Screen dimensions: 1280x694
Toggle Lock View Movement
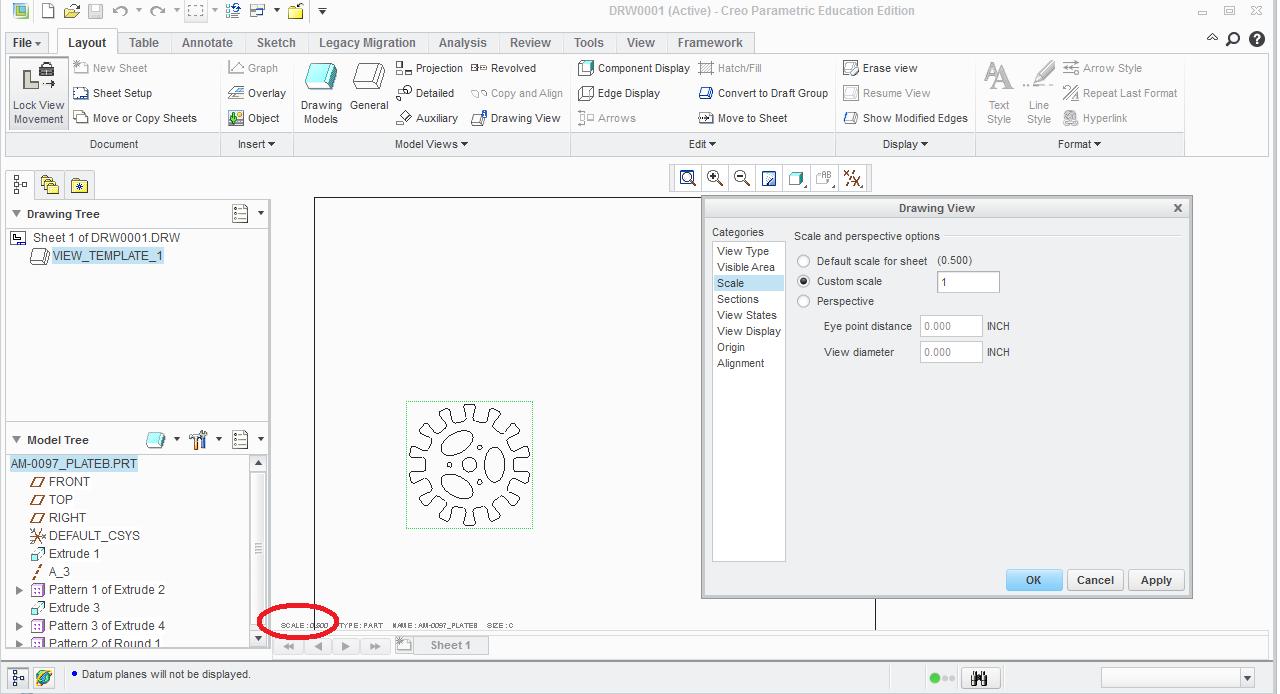(x=39, y=93)
